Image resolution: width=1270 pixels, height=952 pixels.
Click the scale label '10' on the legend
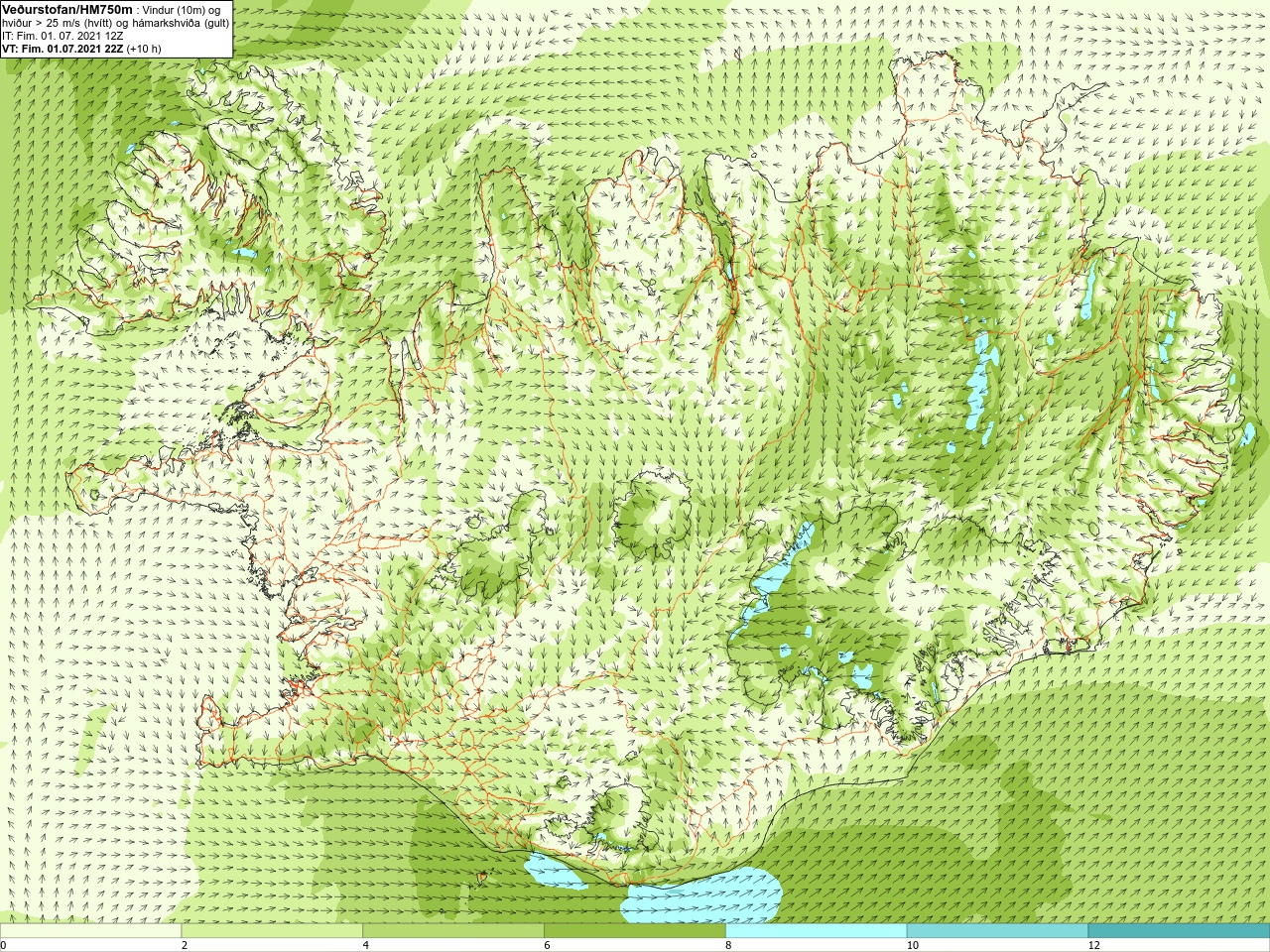pyautogui.click(x=912, y=945)
